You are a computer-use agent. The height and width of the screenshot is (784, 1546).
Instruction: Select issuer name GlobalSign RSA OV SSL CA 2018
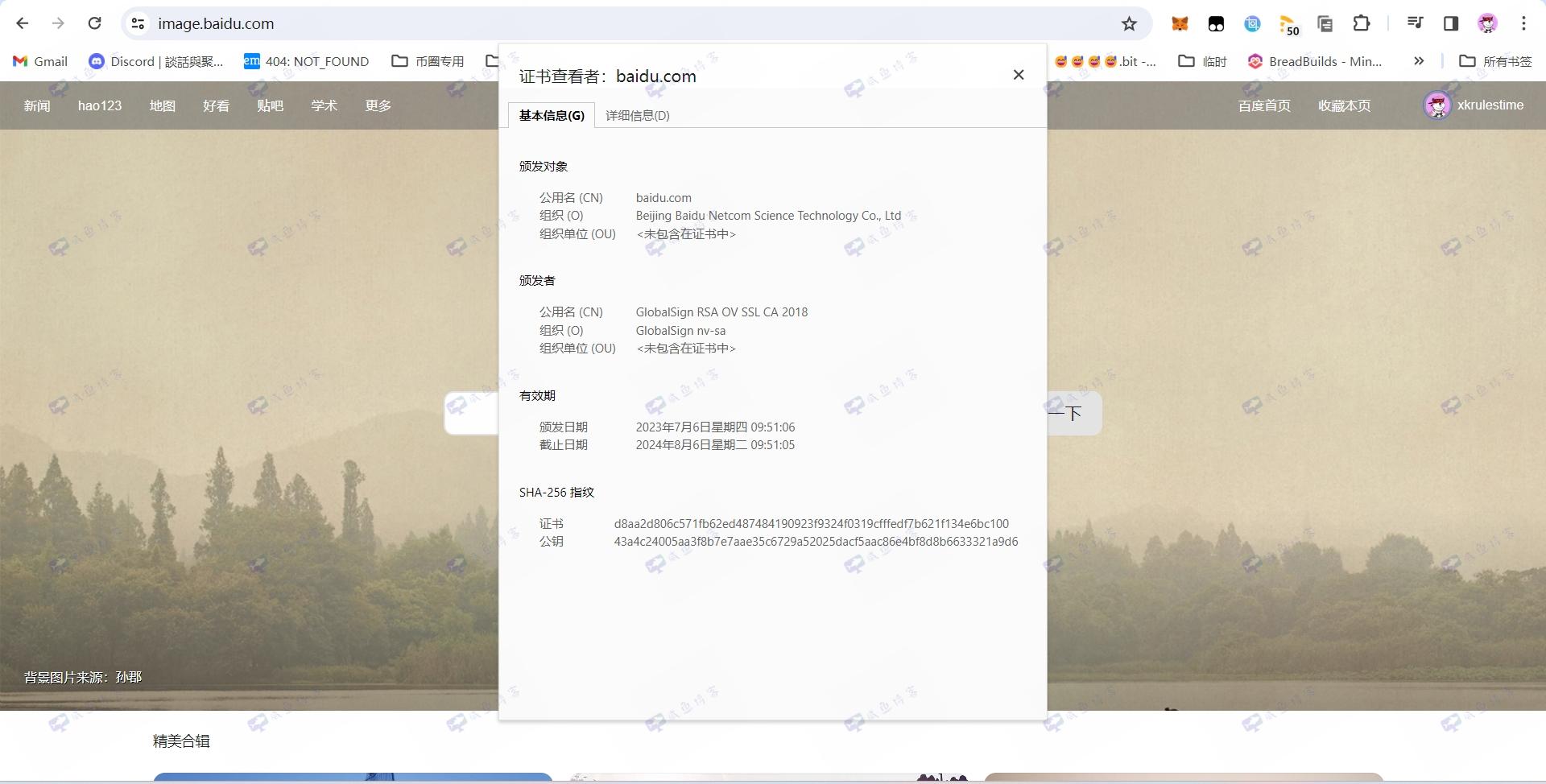click(721, 312)
